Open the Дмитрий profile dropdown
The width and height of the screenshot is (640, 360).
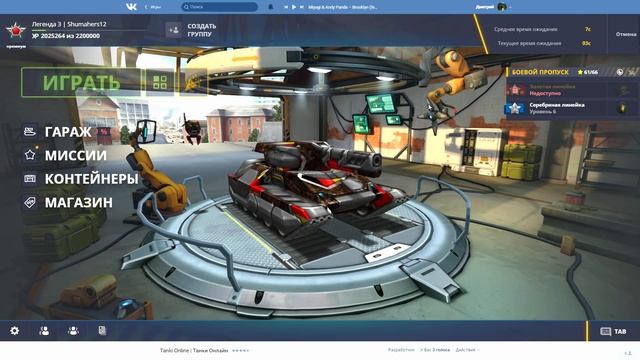click(493, 7)
